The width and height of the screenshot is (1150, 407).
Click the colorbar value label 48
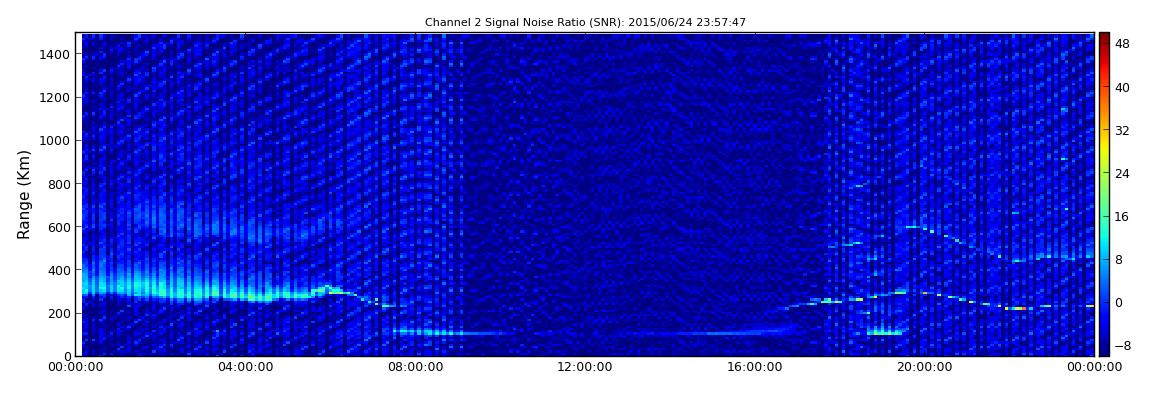point(1122,44)
